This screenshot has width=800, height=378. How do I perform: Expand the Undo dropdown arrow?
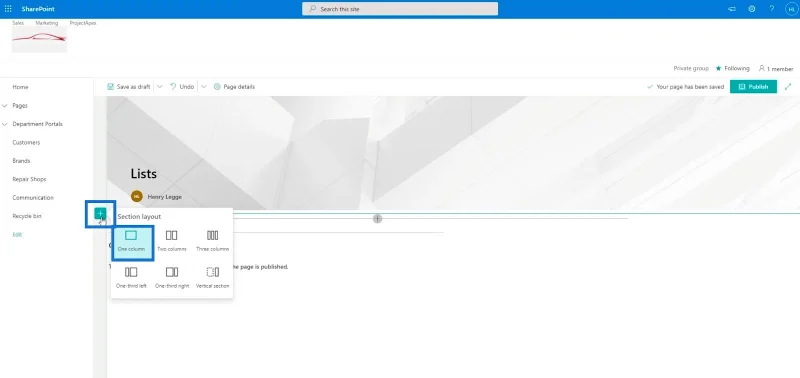(204, 87)
